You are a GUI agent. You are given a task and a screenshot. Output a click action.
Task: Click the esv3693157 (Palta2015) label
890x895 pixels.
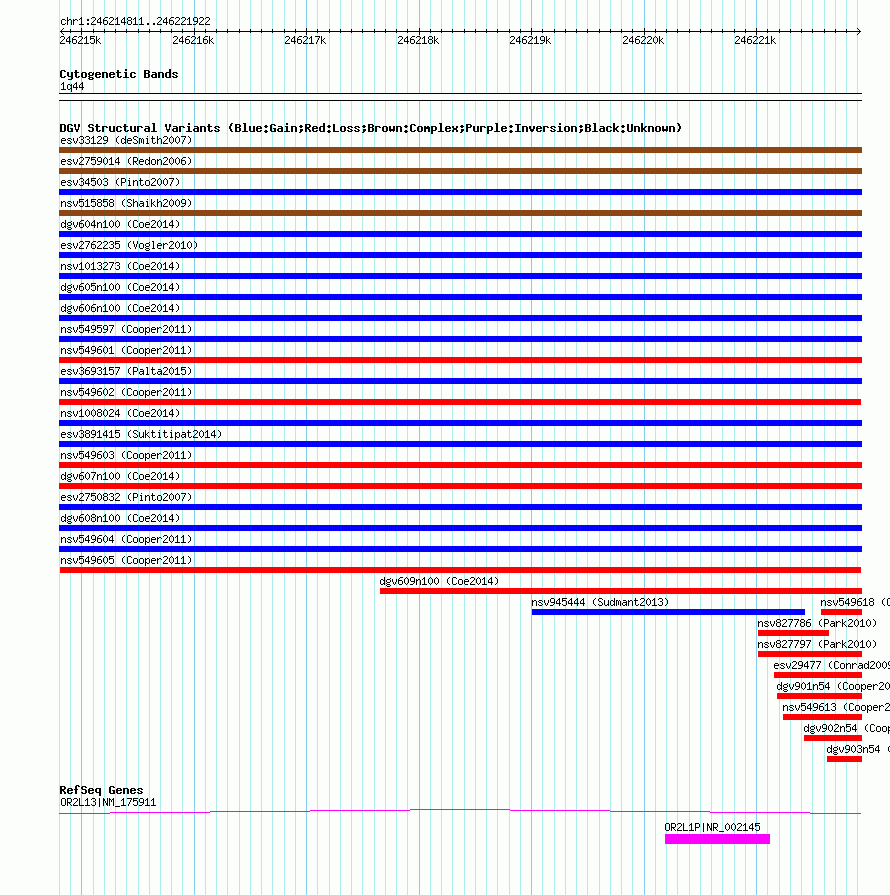pyautogui.click(x=126, y=371)
